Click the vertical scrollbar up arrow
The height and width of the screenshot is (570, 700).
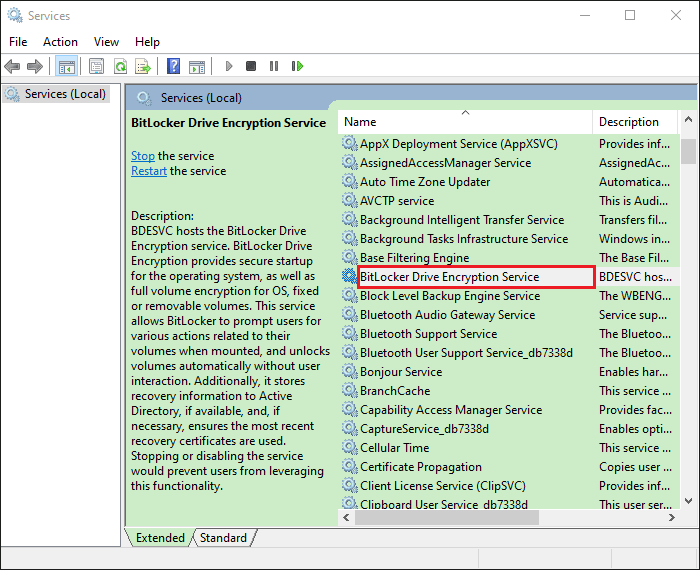click(x=688, y=120)
